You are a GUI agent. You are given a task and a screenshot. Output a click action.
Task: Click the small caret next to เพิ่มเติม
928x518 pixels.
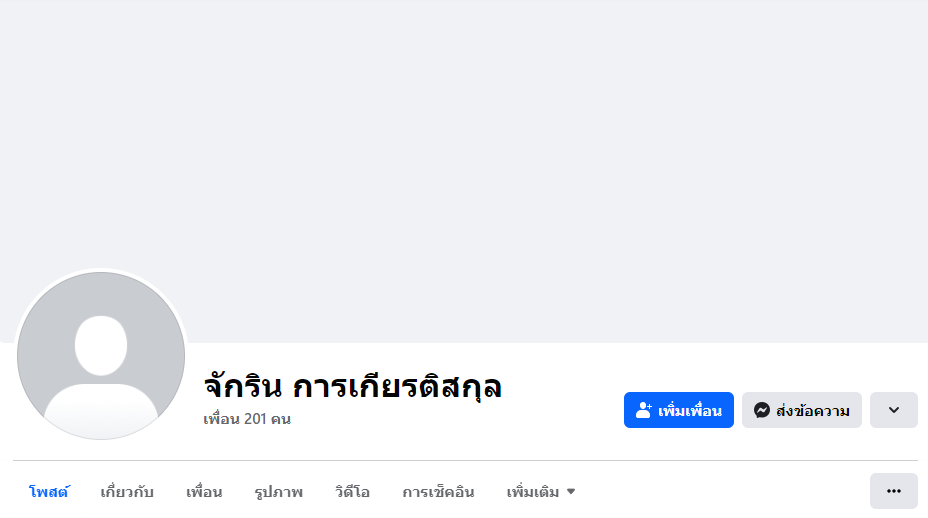(571, 492)
